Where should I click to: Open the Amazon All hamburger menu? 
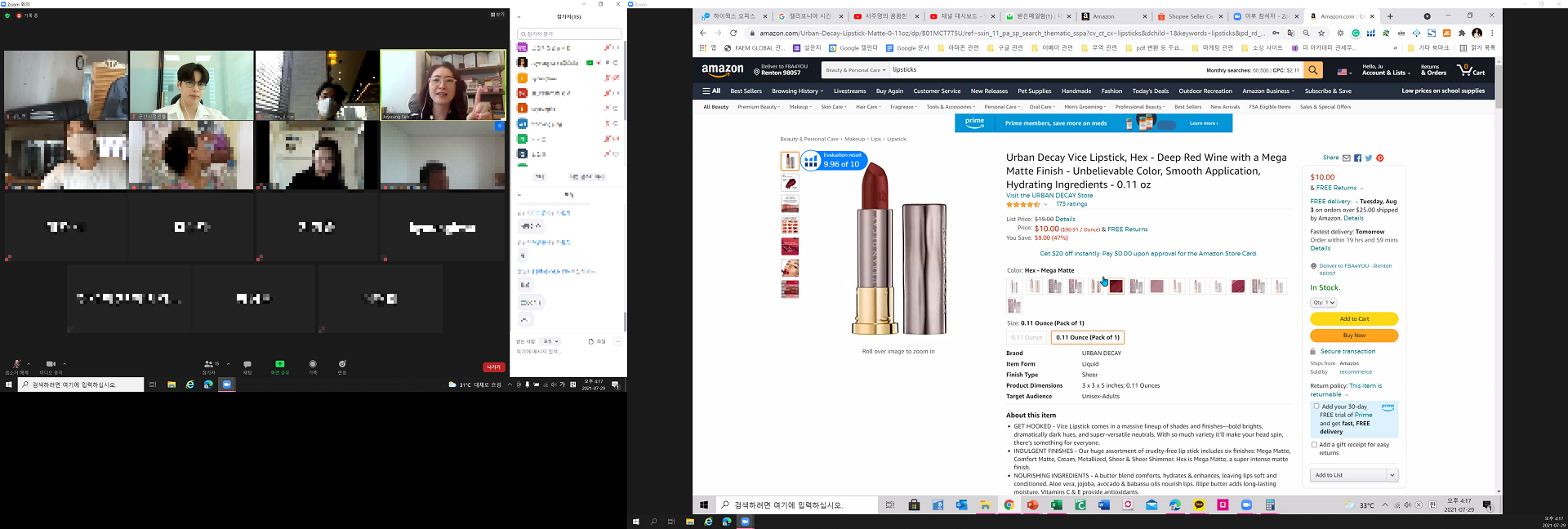[711, 91]
